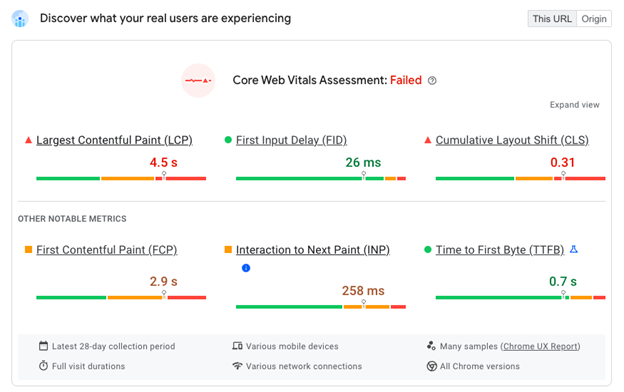The image size is (624, 392).
Task: Expand view of the metrics
Action: (574, 105)
